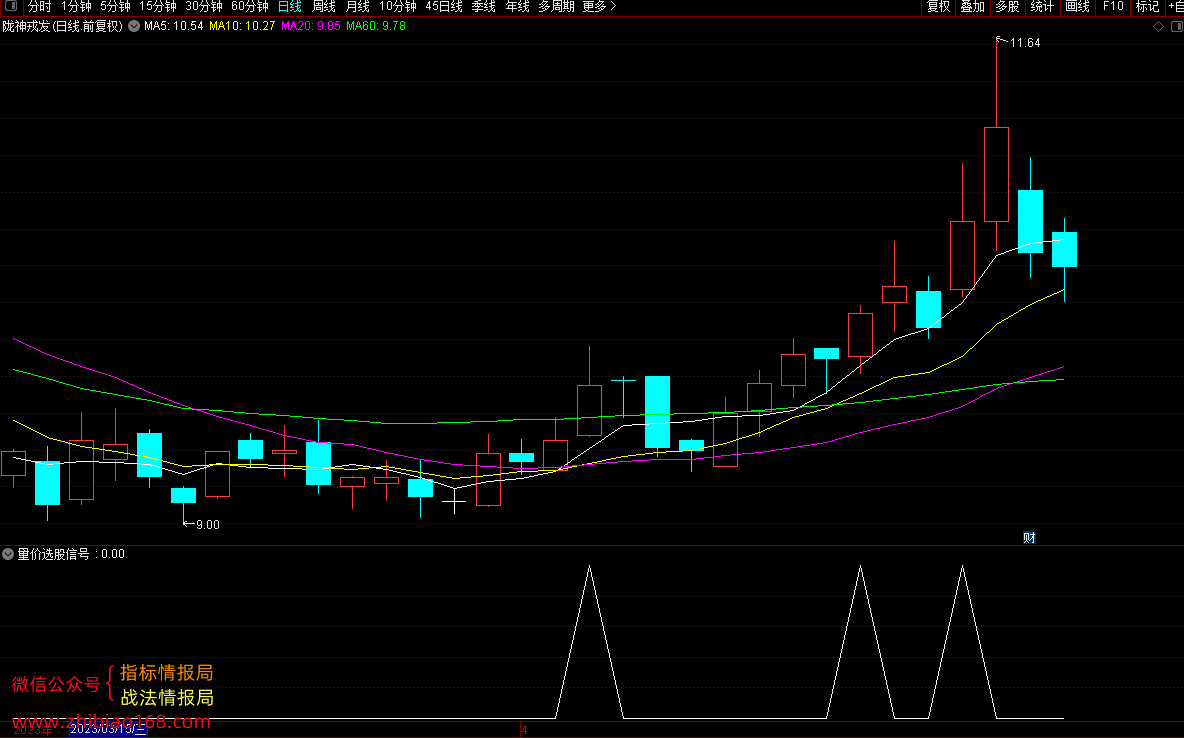The image size is (1184, 738).
Task: Toggle the right side panel icon
Action: click(1176, 26)
